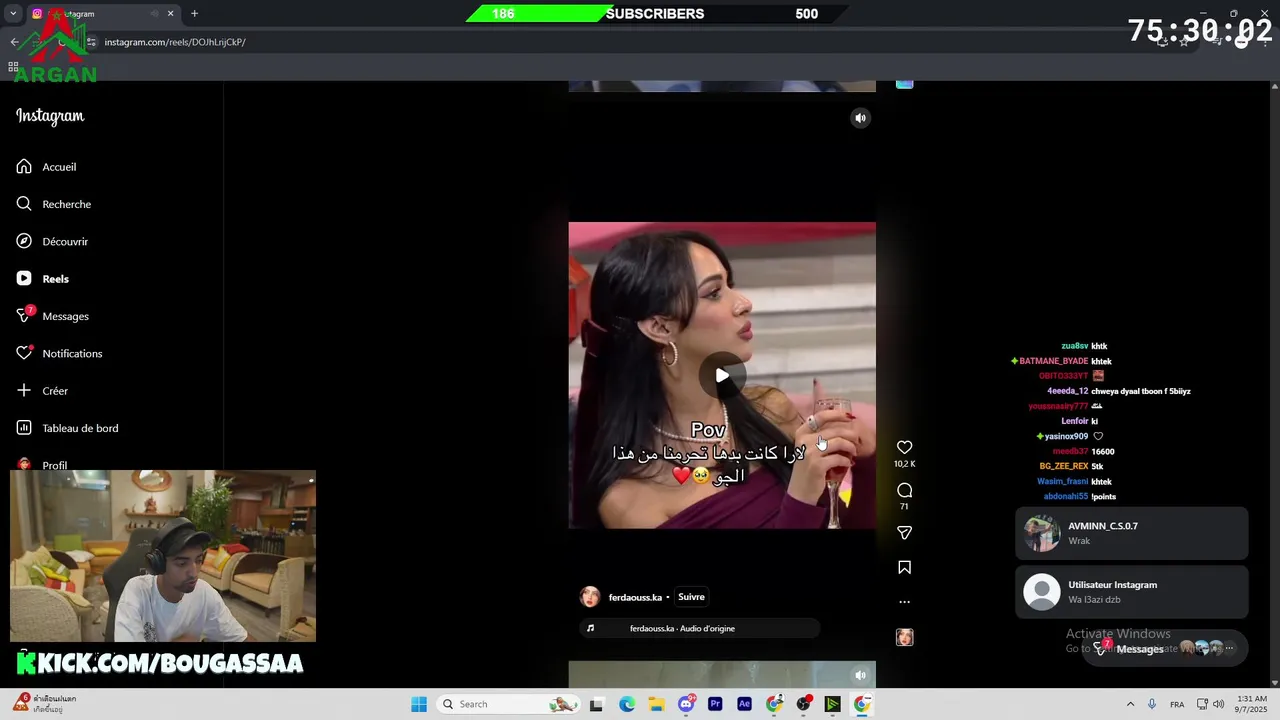The height and width of the screenshot is (720, 1280).
Task: Open File Explorer from taskbar
Action: pyautogui.click(x=656, y=704)
